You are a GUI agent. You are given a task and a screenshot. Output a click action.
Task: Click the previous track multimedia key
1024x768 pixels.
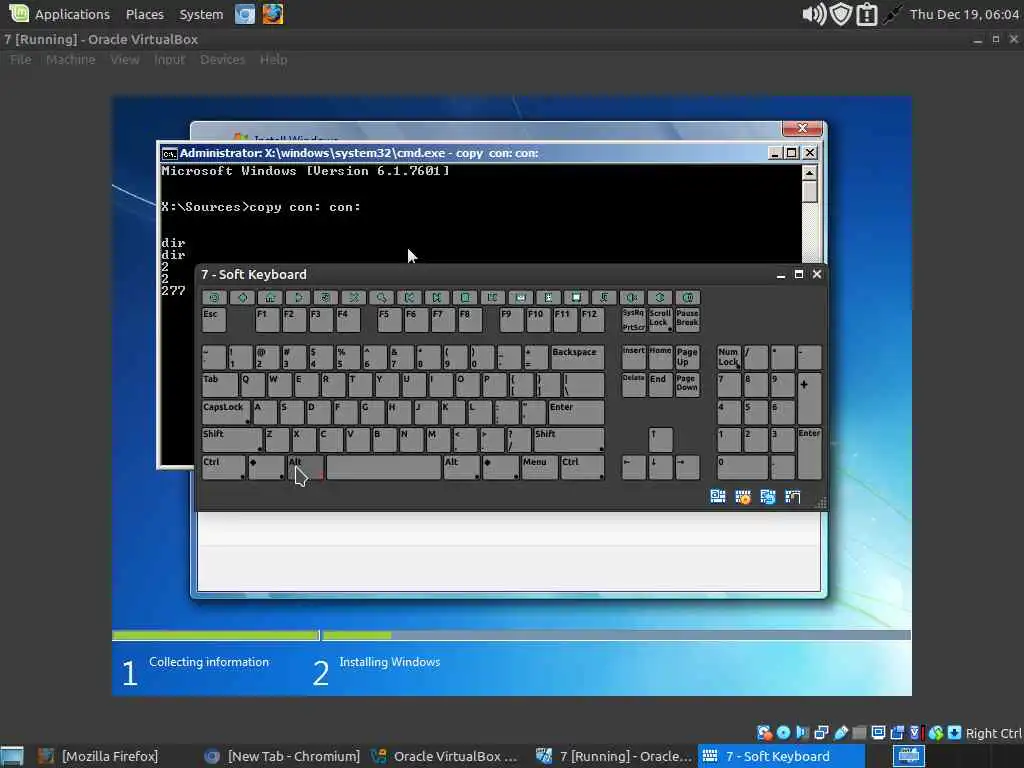[x=409, y=298]
